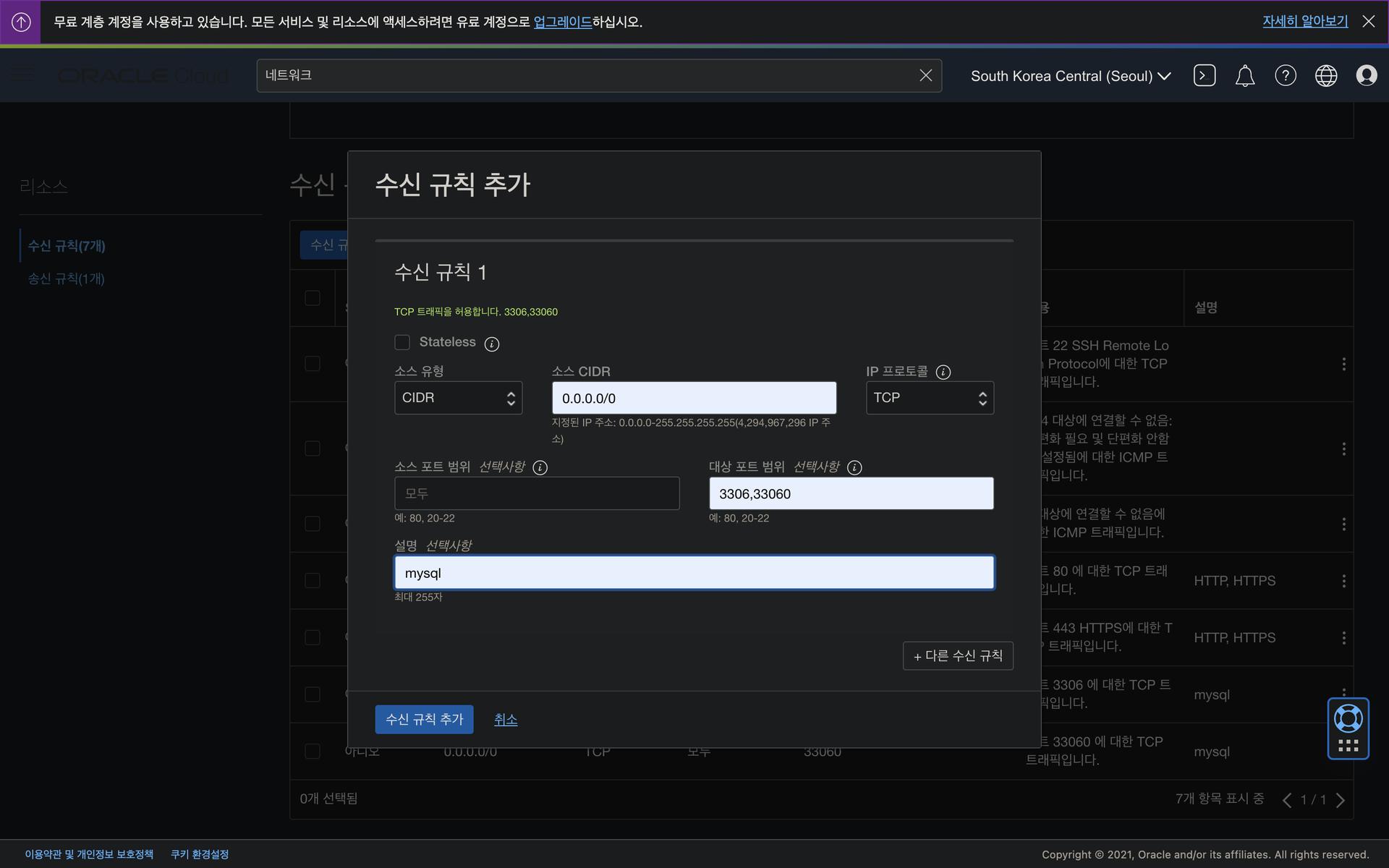The width and height of the screenshot is (1389, 868).
Task: Open the IP 프로토콜 TCP dropdown
Action: pyautogui.click(x=929, y=398)
